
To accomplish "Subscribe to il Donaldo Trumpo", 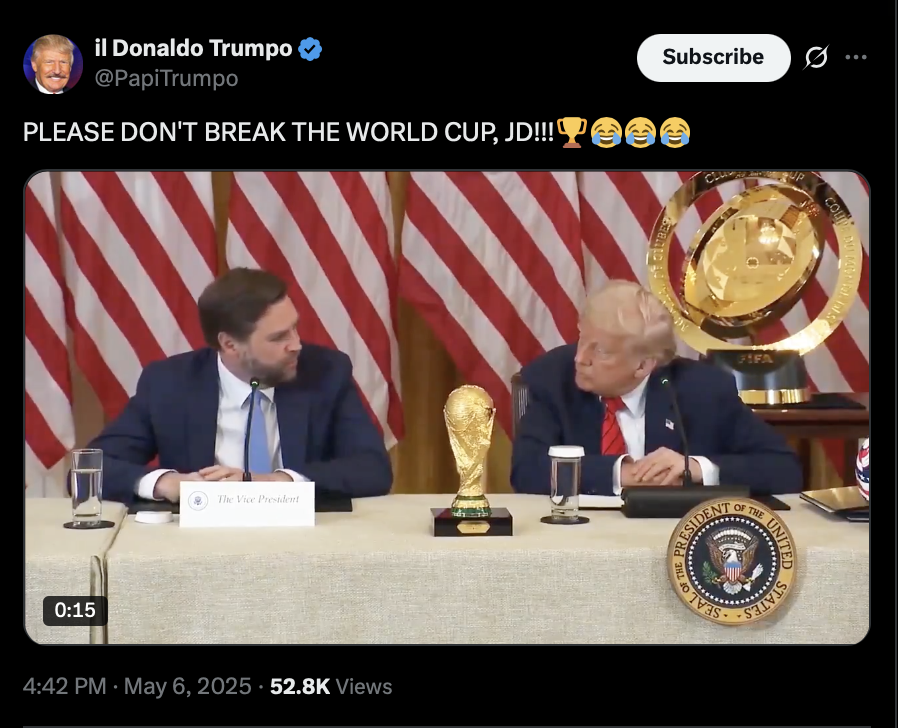I will (713, 57).
